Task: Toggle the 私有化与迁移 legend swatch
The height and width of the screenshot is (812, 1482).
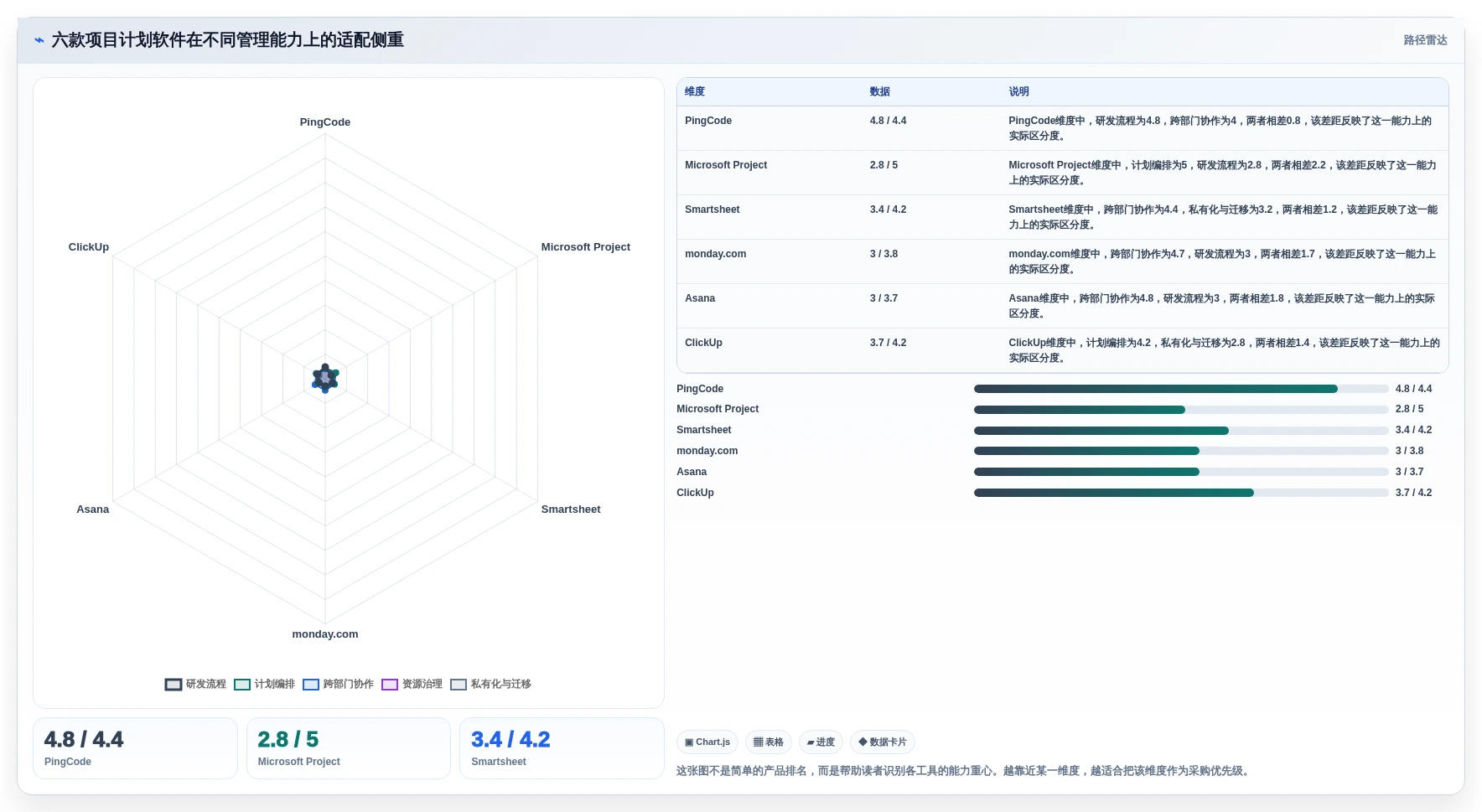Action: [x=459, y=685]
